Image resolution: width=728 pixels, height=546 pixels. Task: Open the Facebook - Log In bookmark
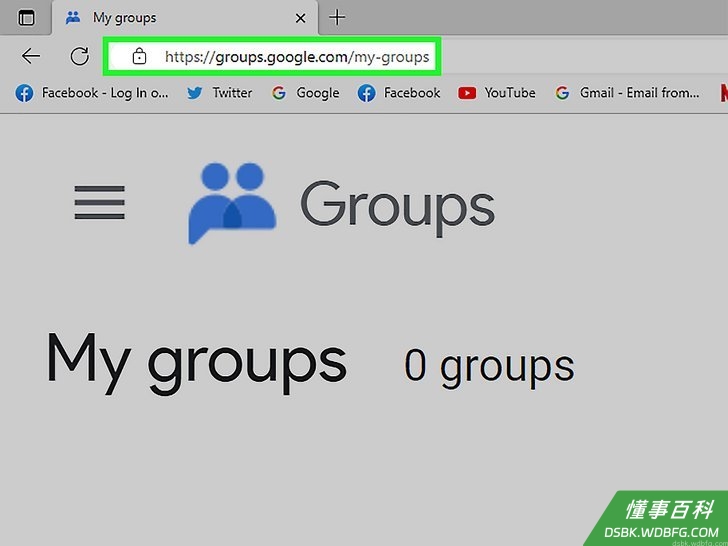click(92, 93)
